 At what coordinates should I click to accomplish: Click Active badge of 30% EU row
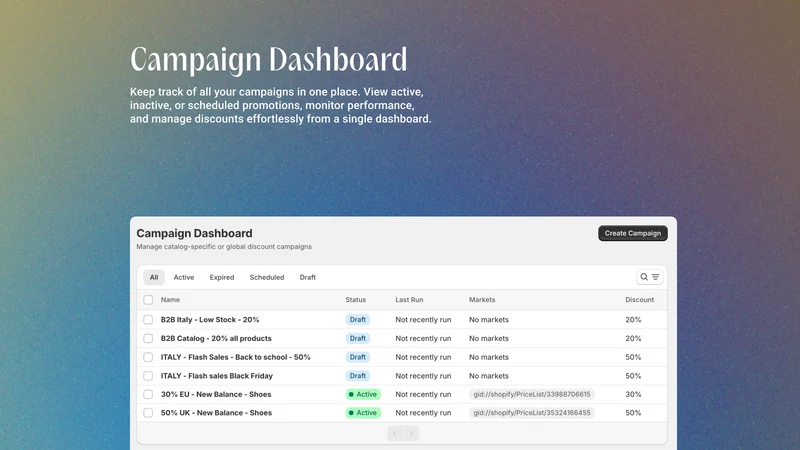coord(363,394)
